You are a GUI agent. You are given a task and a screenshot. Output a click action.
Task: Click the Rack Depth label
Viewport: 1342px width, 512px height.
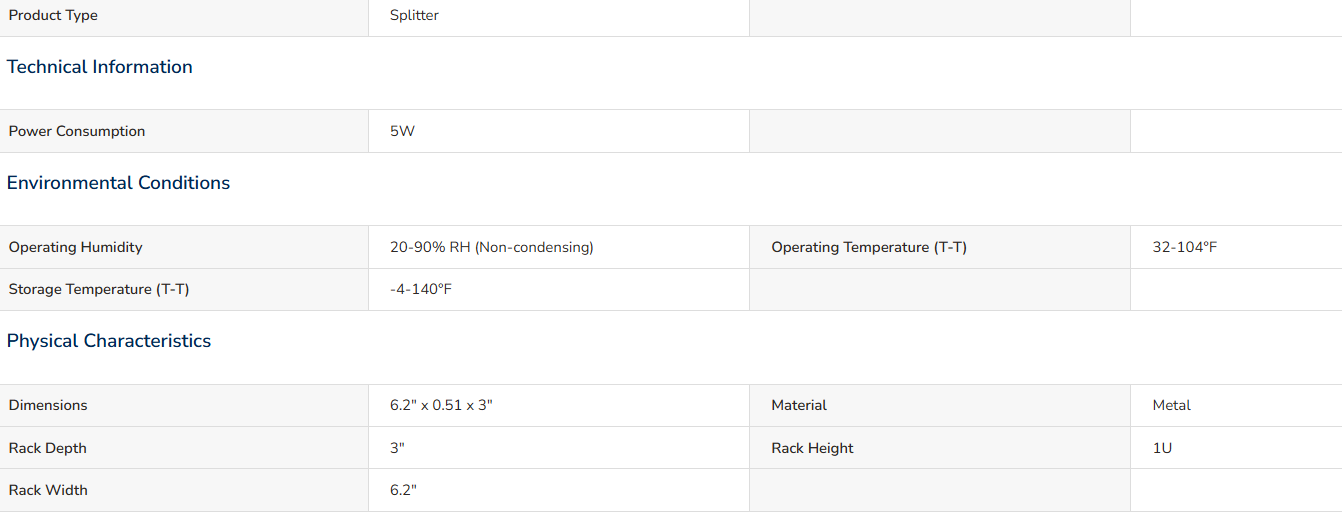tap(48, 448)
